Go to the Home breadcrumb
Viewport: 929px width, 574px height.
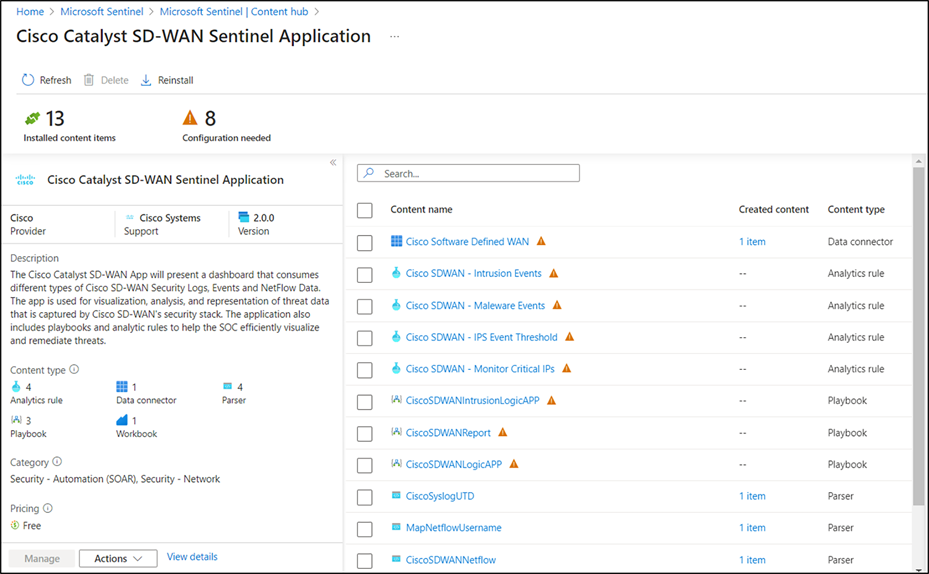(x=30, y=11)
